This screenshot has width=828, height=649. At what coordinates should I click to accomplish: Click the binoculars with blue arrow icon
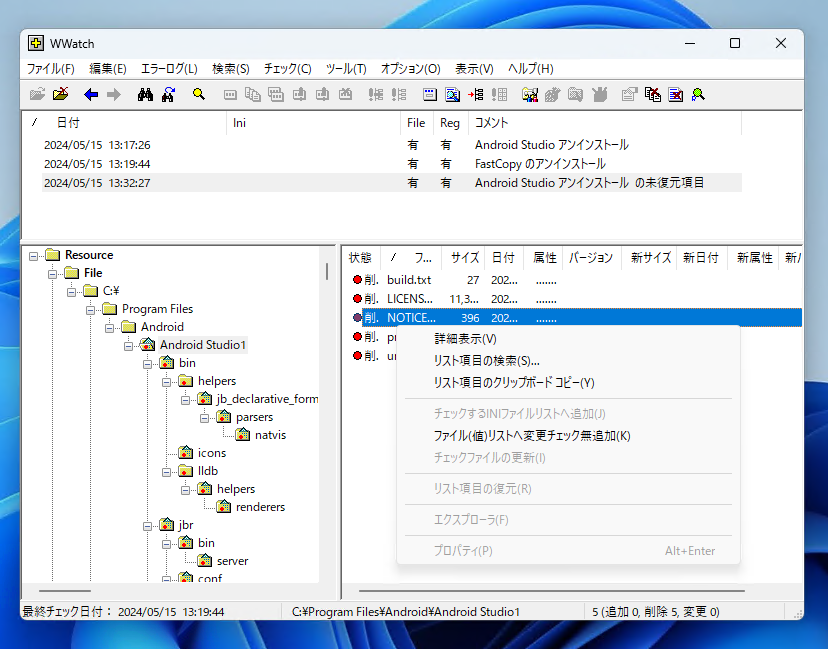(x=168, y=95)
